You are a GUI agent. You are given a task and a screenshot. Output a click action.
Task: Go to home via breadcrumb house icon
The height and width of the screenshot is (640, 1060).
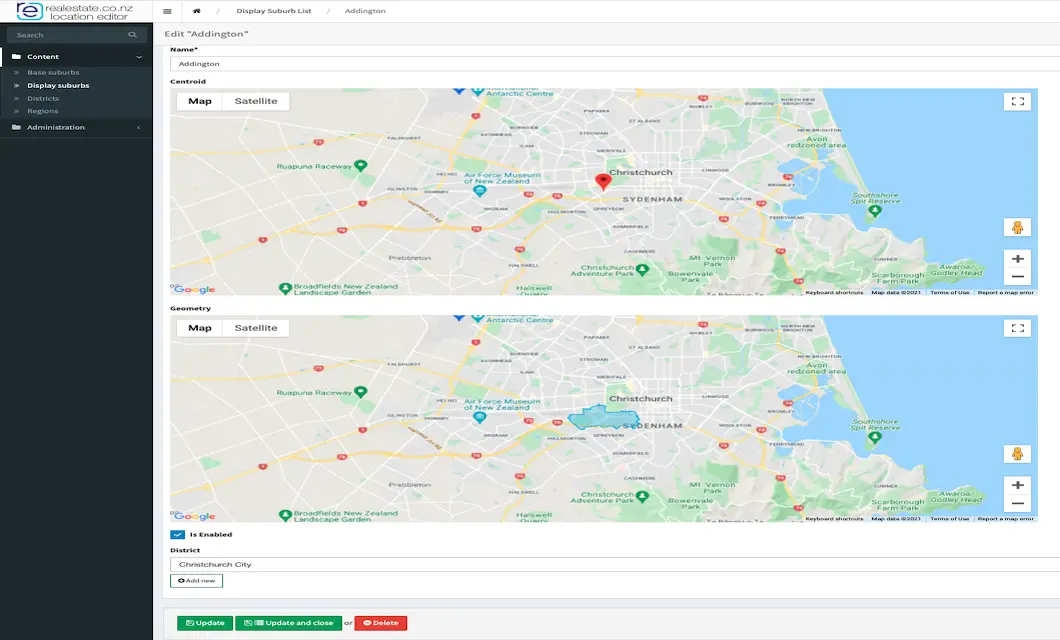coord(197,11)
